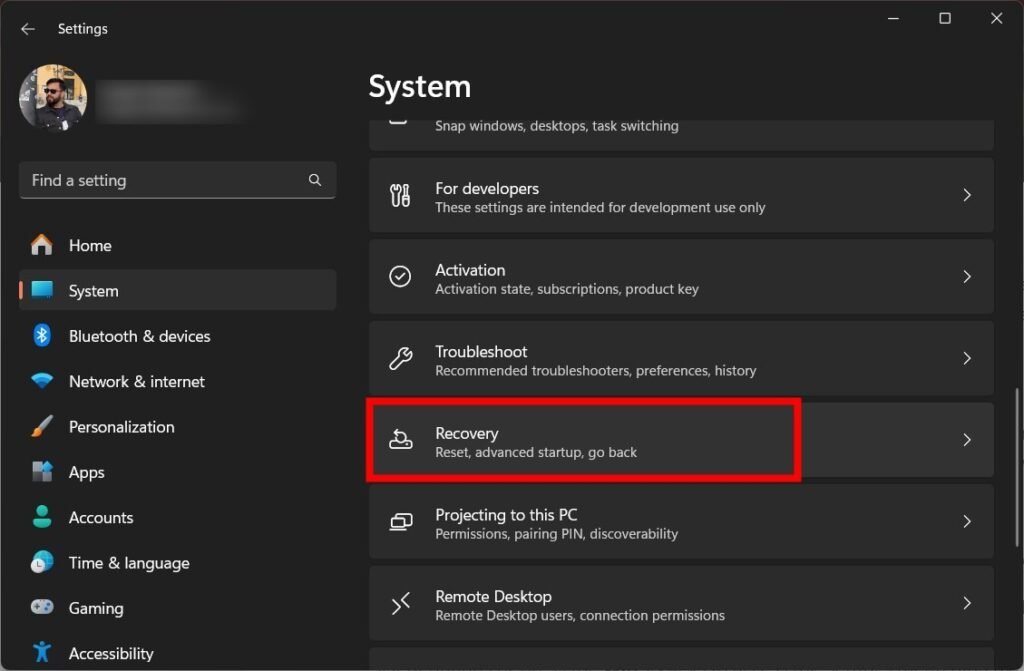
Task: Open the For developers page
Action: point(681,195)
